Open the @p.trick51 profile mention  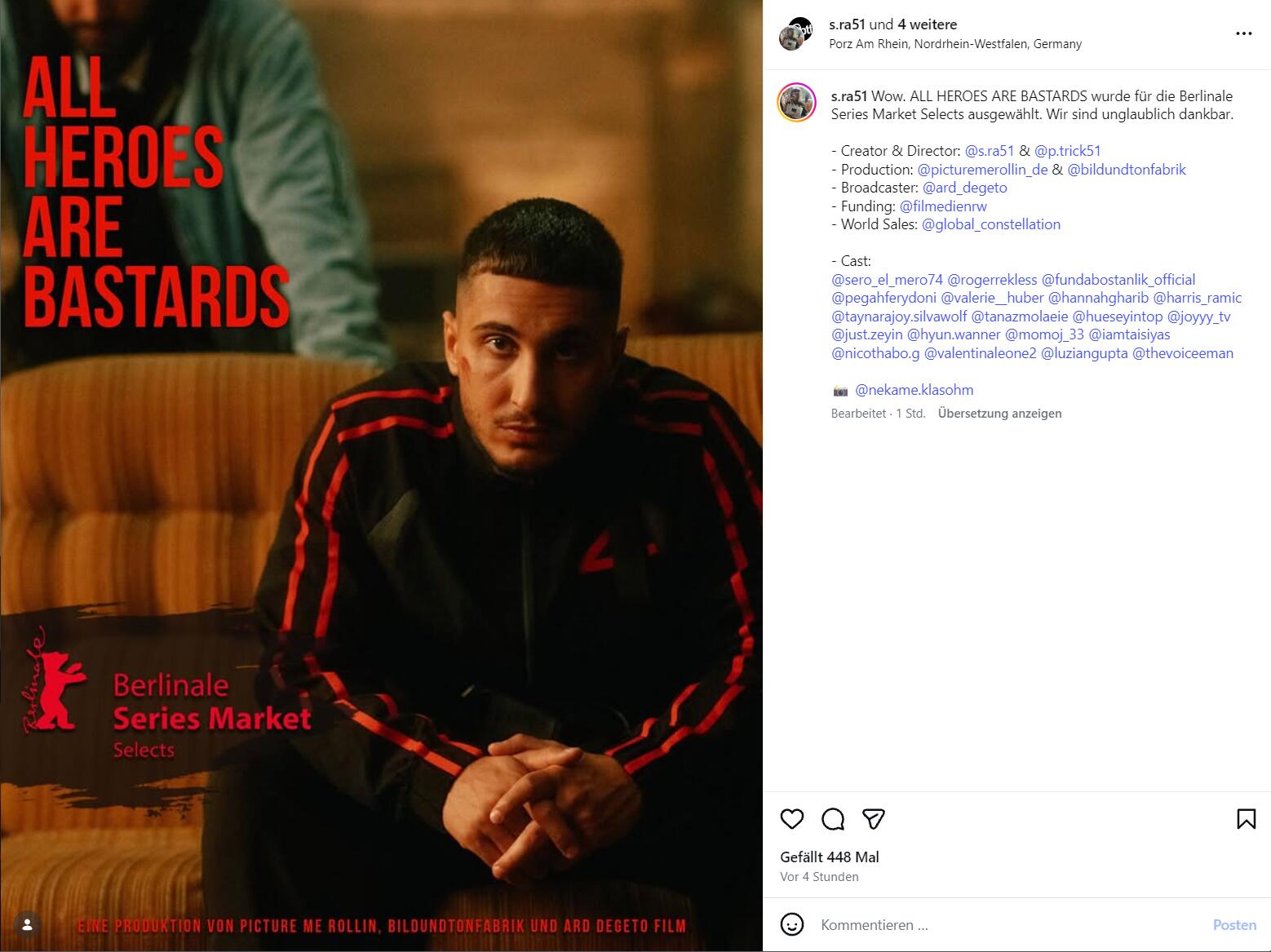coord(1067,151)
